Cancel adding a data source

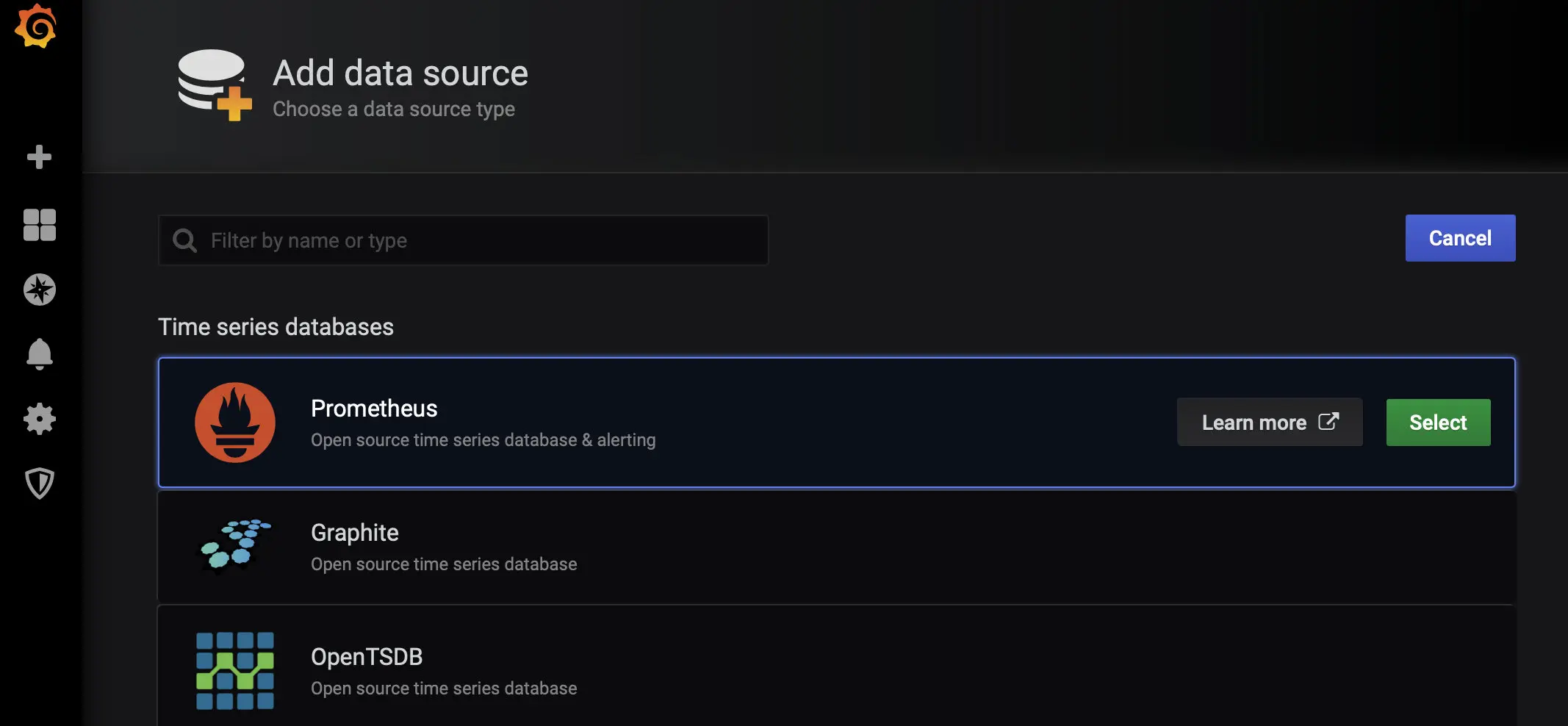click(x=1460, y=238)
